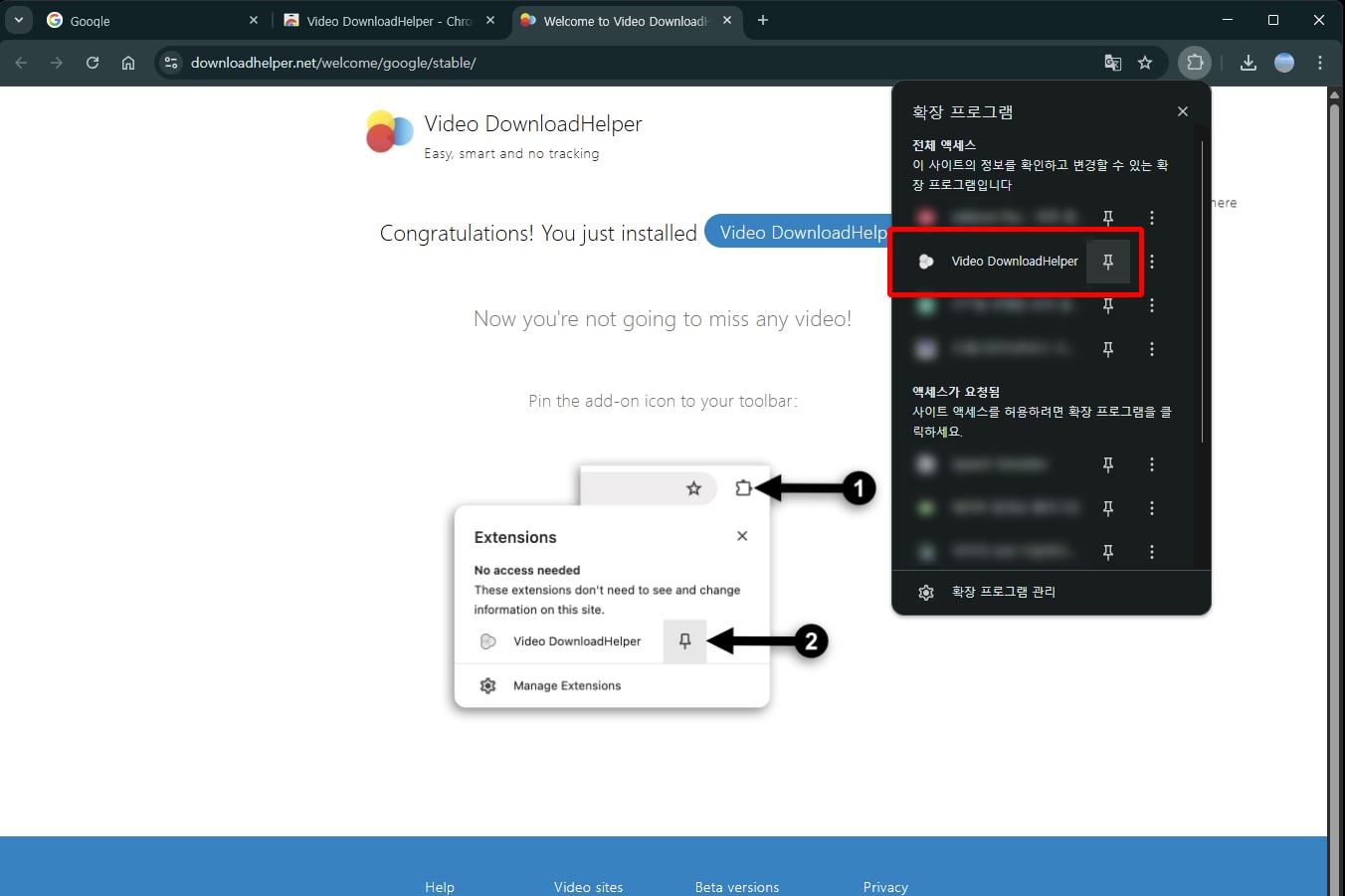
Task: Go back with the browser back arrow
Action: pyautogui.click(x=21, y=63)
